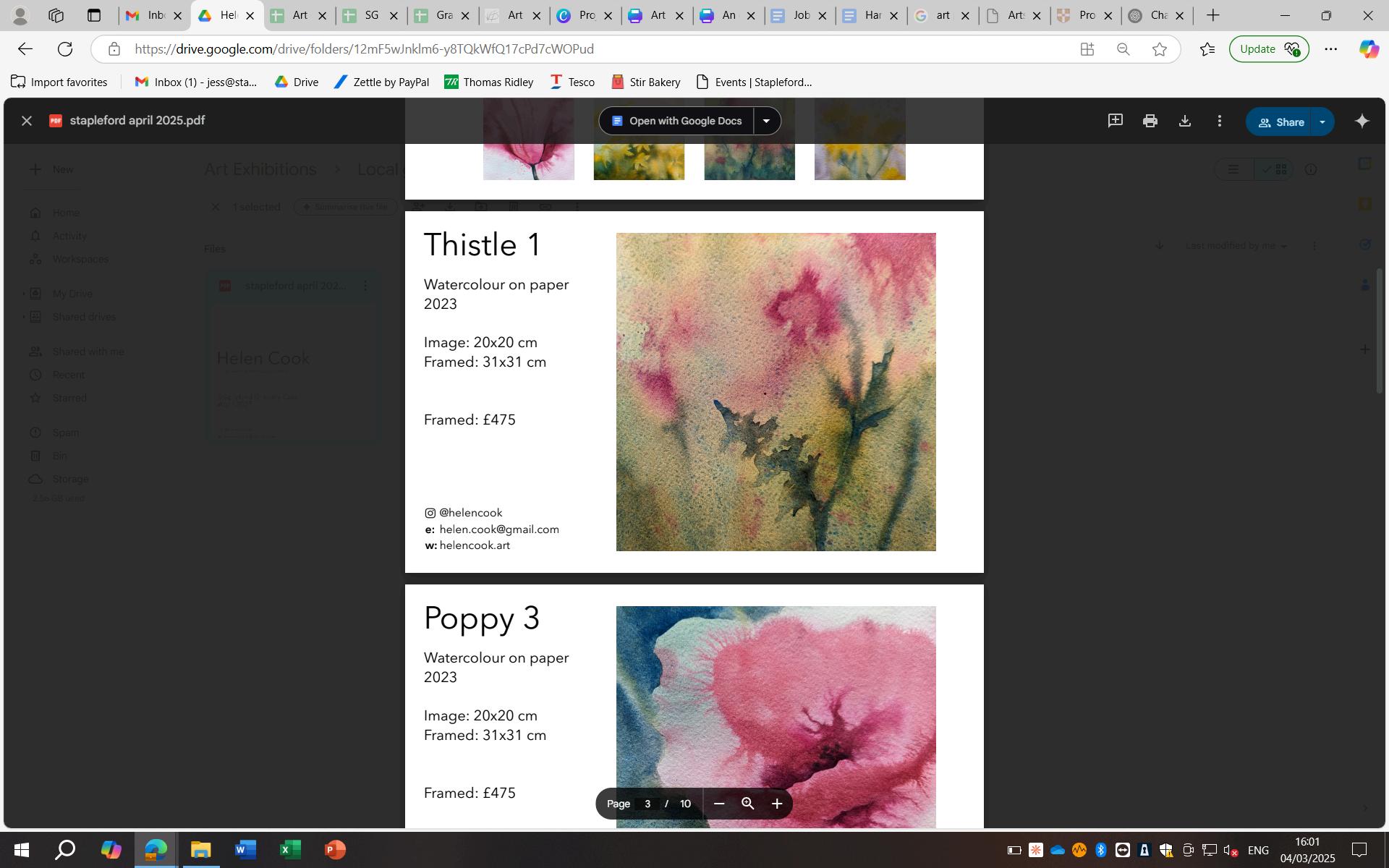Click the Gemini sparkle icon
This screenshot has height=868, width=1389.
pos(1362,121)
